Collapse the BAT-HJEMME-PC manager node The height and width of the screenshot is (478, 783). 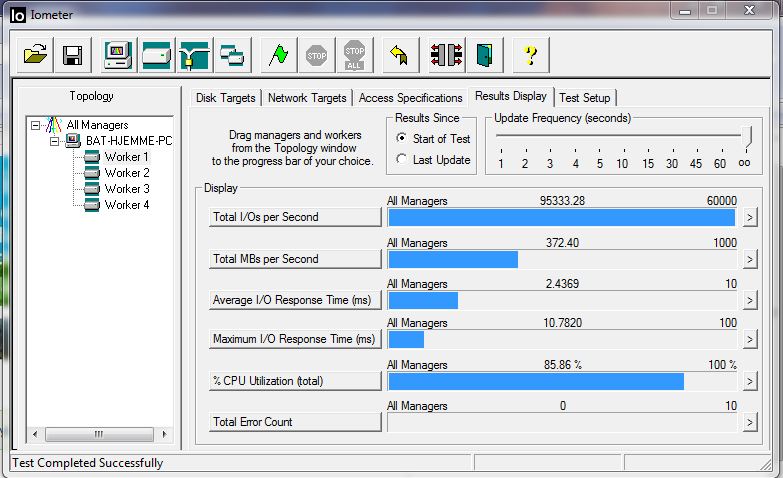click(54, 141)
